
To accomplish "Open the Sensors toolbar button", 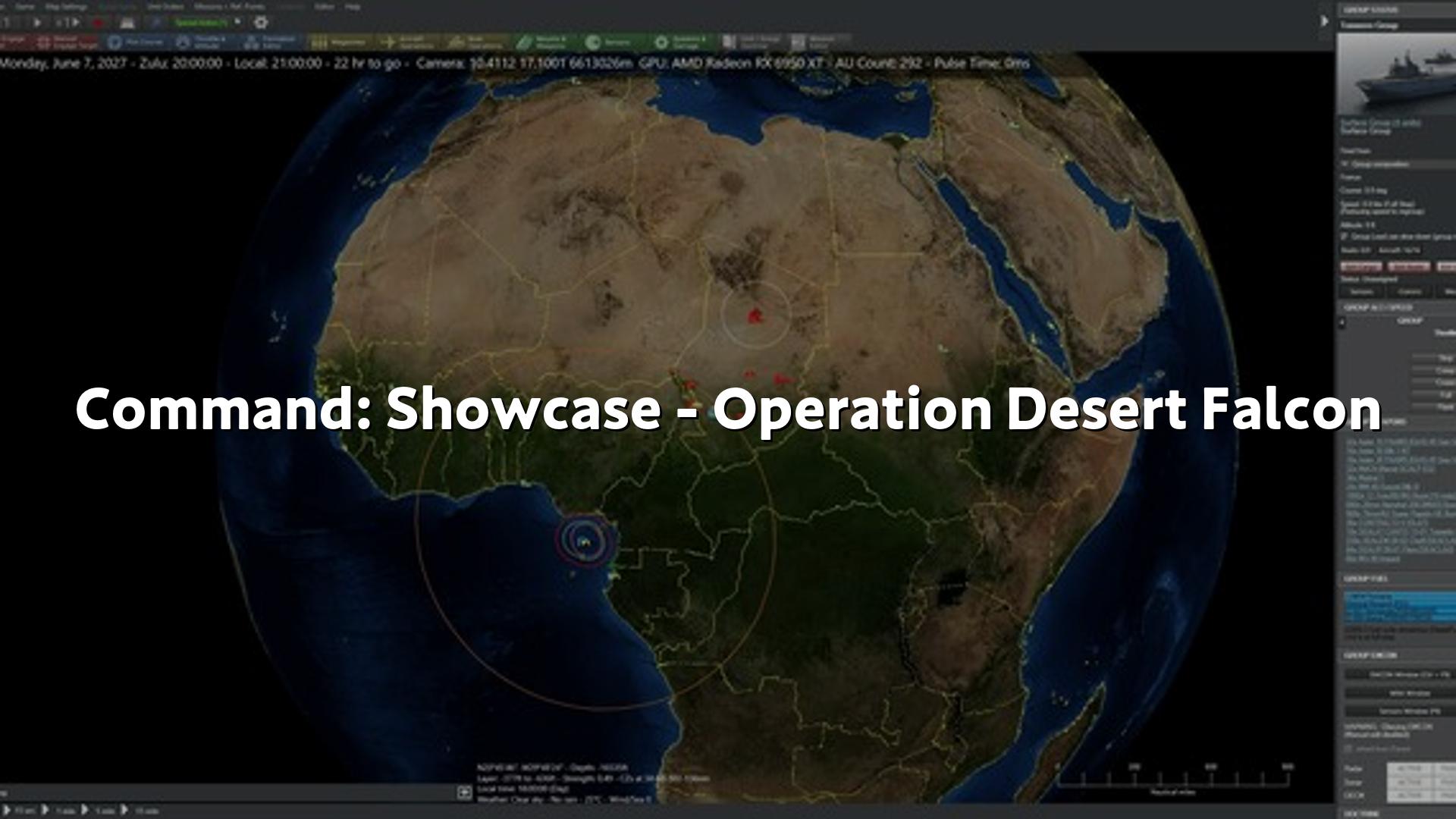I will [x=611, y=42].
